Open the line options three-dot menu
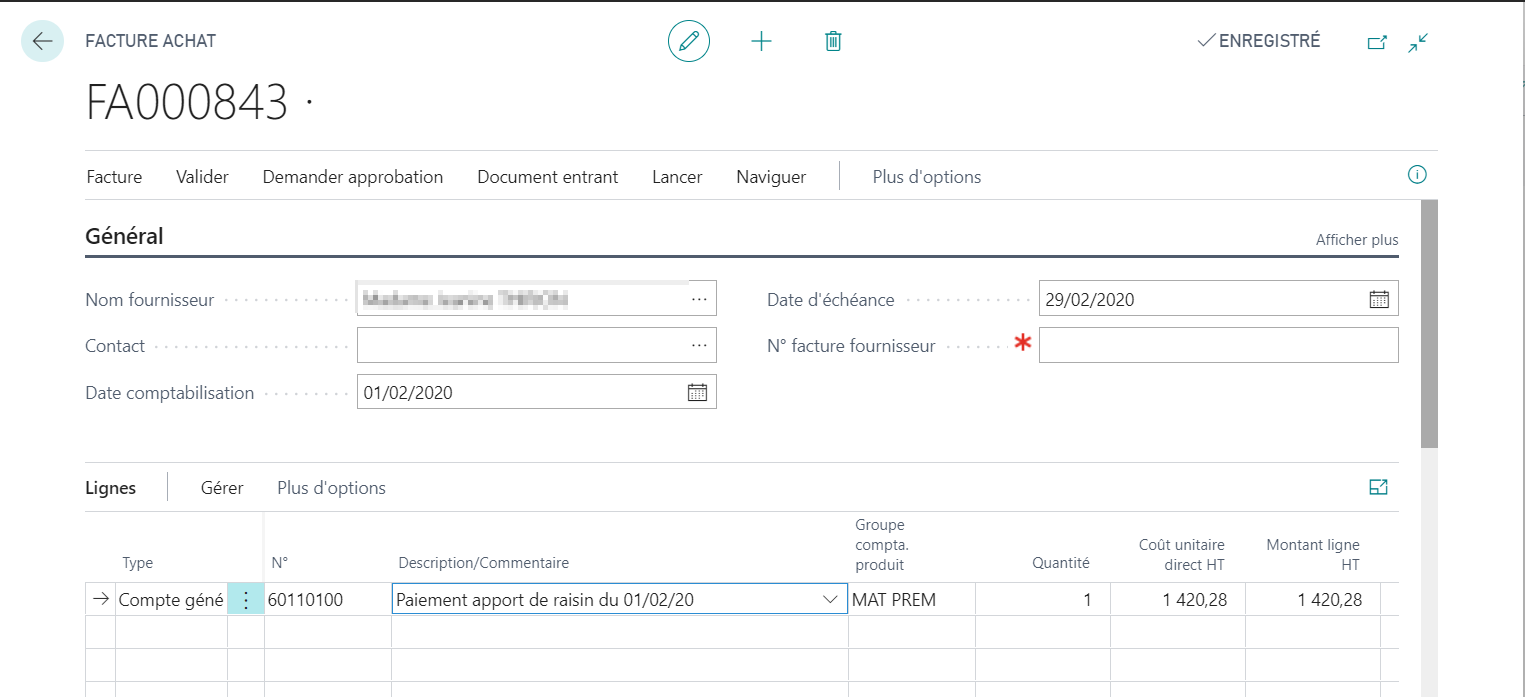This screenshot has width=1525, height=697. tap(246, 600)
